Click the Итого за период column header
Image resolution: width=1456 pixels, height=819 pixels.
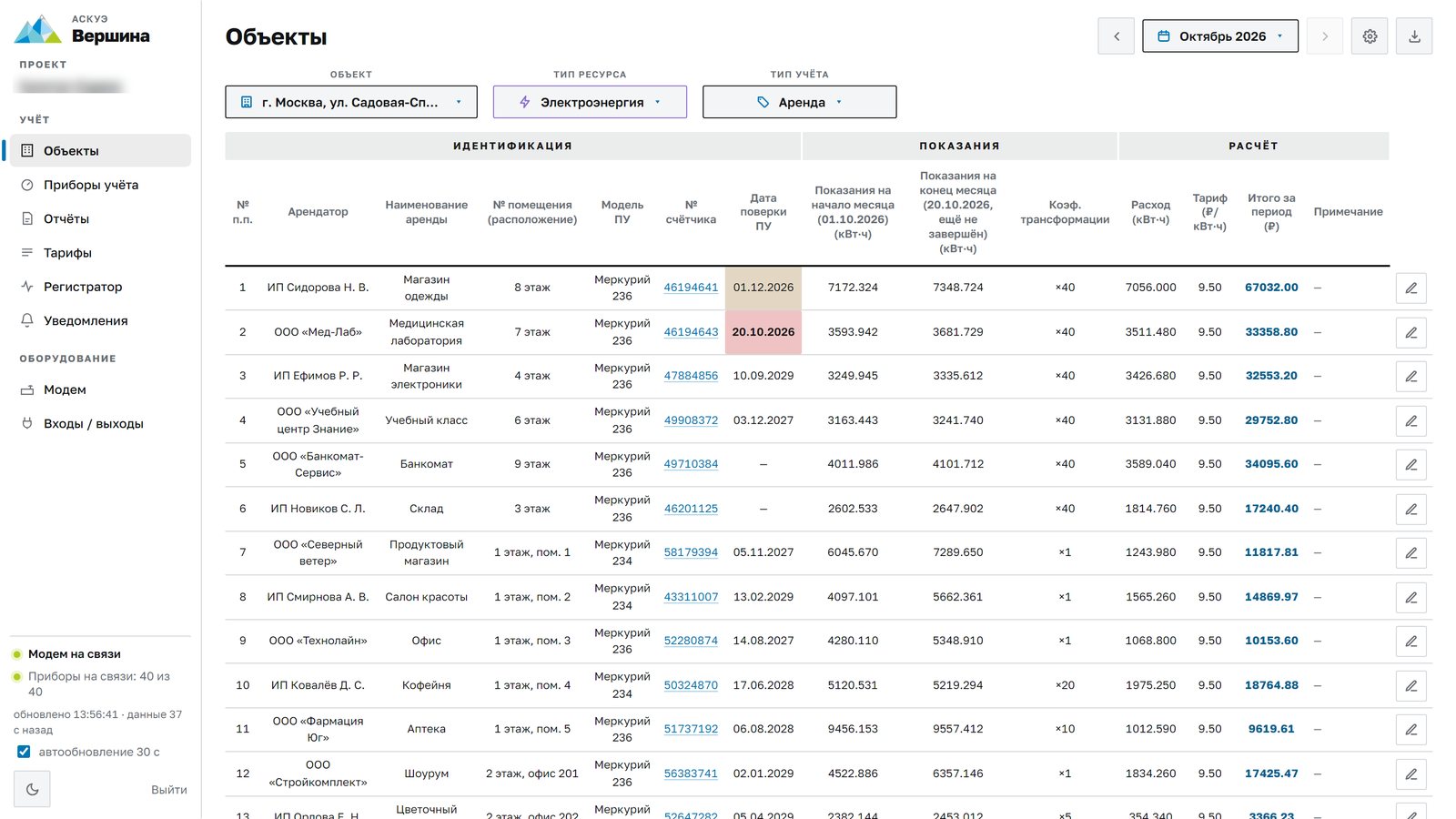pyautogui.click(x=1271, y=212)
